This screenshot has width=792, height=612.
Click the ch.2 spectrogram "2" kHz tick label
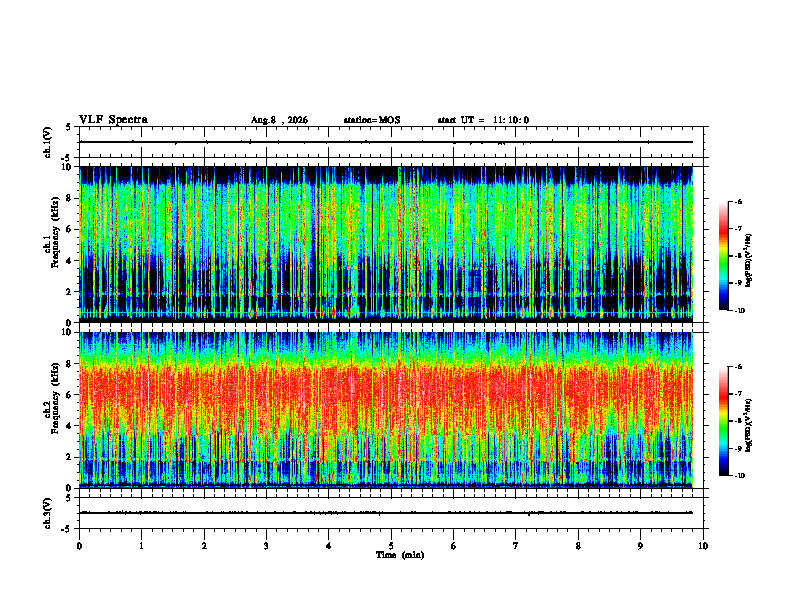tap(69, 457)
